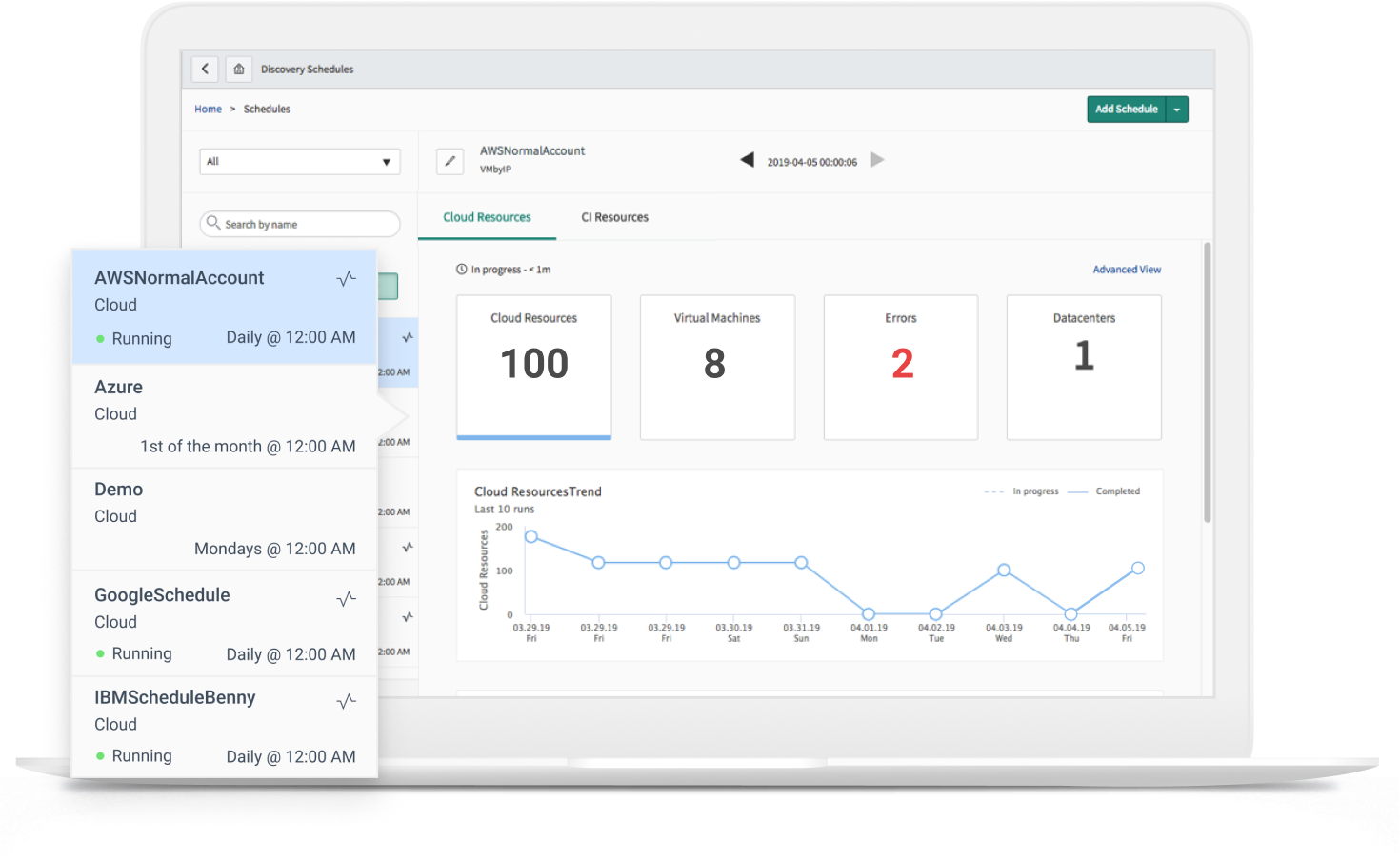This screenshot has width=1400, height=862.
Task: Open the All filter dropdown
Action: click(x=299, y=162)
